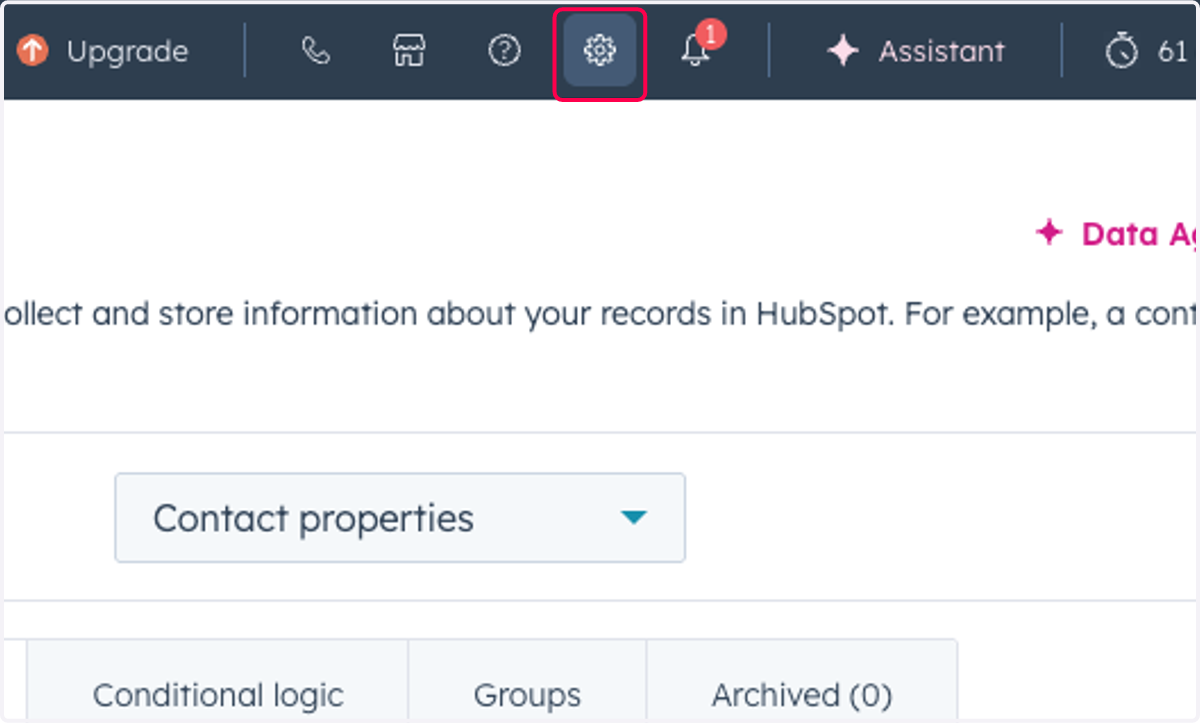Open the Settings gear icon
The width and height of the screenshot is (1200, 723).
(600, 50)
